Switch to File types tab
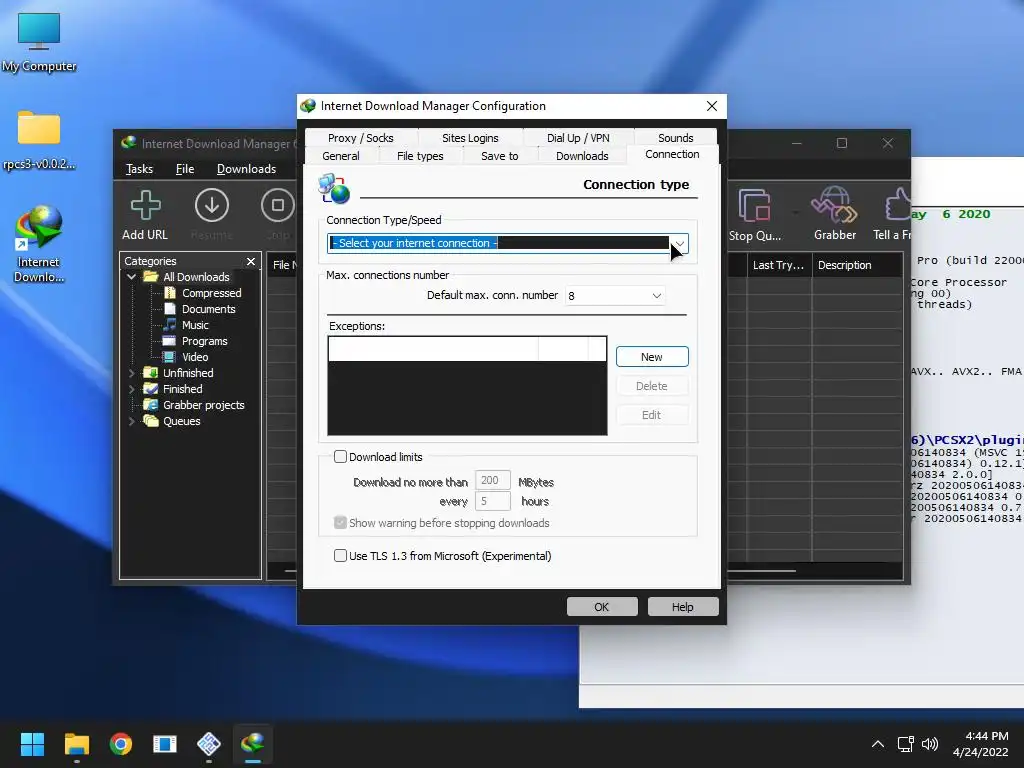The width and height of the screenshot is (1024, 768). point(420,156)
